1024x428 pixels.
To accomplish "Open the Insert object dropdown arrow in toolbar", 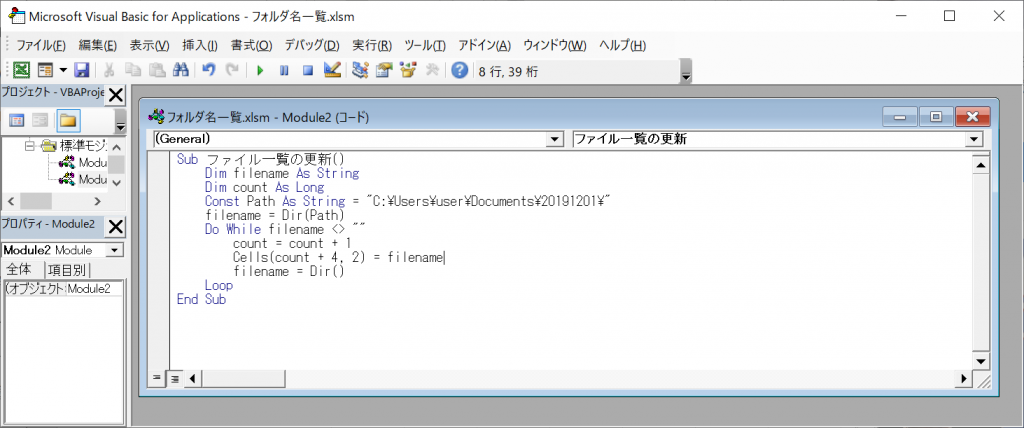I will [x=63, y=71].
